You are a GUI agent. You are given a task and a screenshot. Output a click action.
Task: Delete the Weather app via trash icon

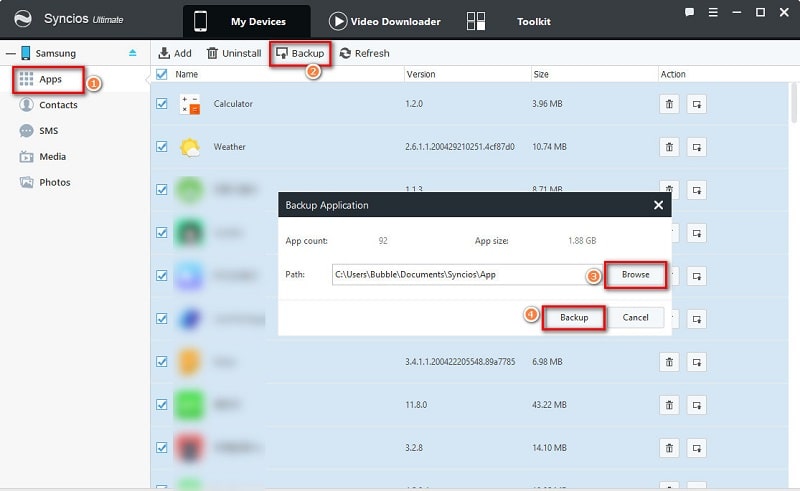(x=669, y=147)
